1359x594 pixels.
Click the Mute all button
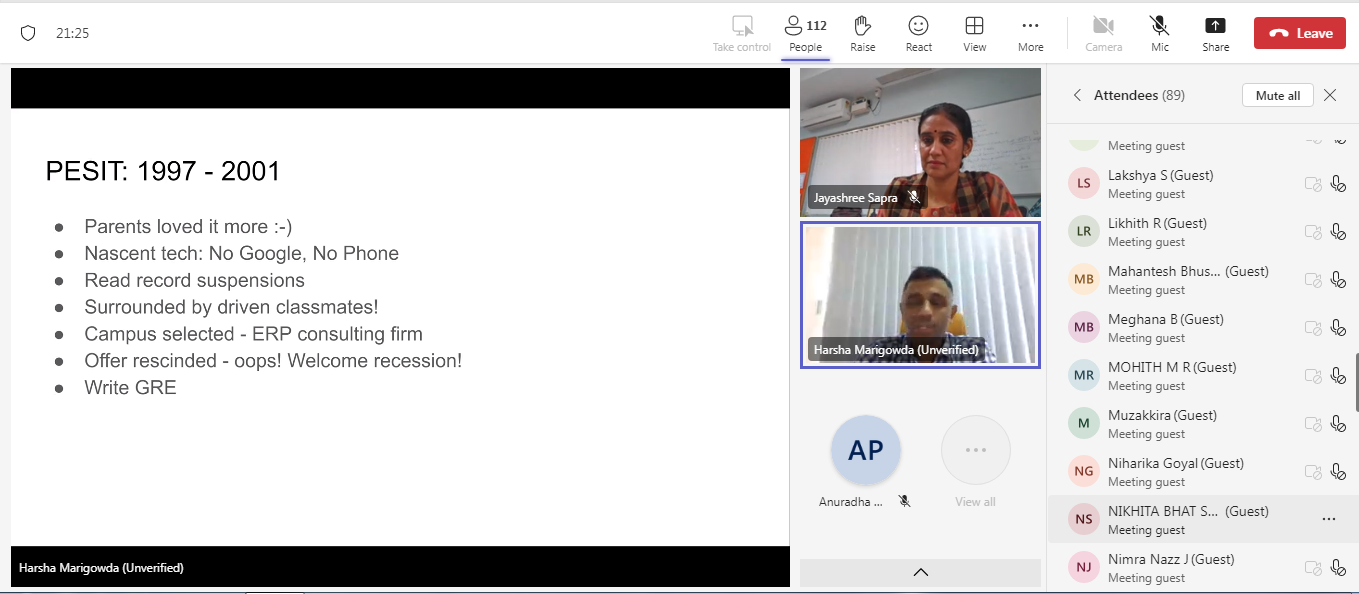[x=1277, y=95]
